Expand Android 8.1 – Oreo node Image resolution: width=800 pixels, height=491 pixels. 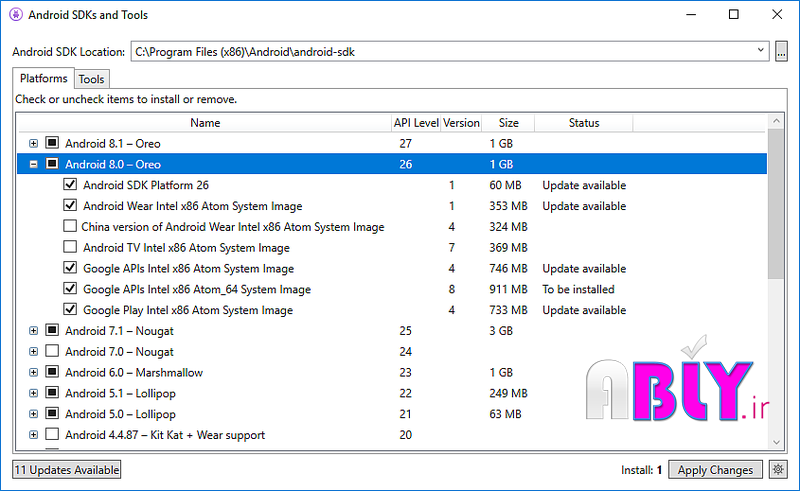pyautogui.click(x=34, y=143)
